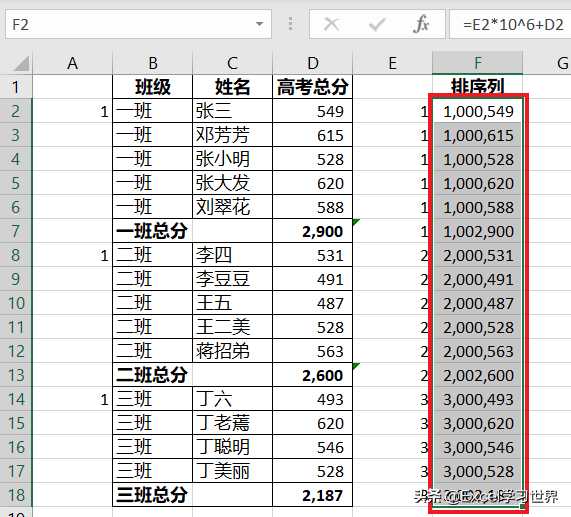Screen dimensions: 571x517
Task: Click the formula bar with =E2*10^6+D2
Action: tap(510, 24)
